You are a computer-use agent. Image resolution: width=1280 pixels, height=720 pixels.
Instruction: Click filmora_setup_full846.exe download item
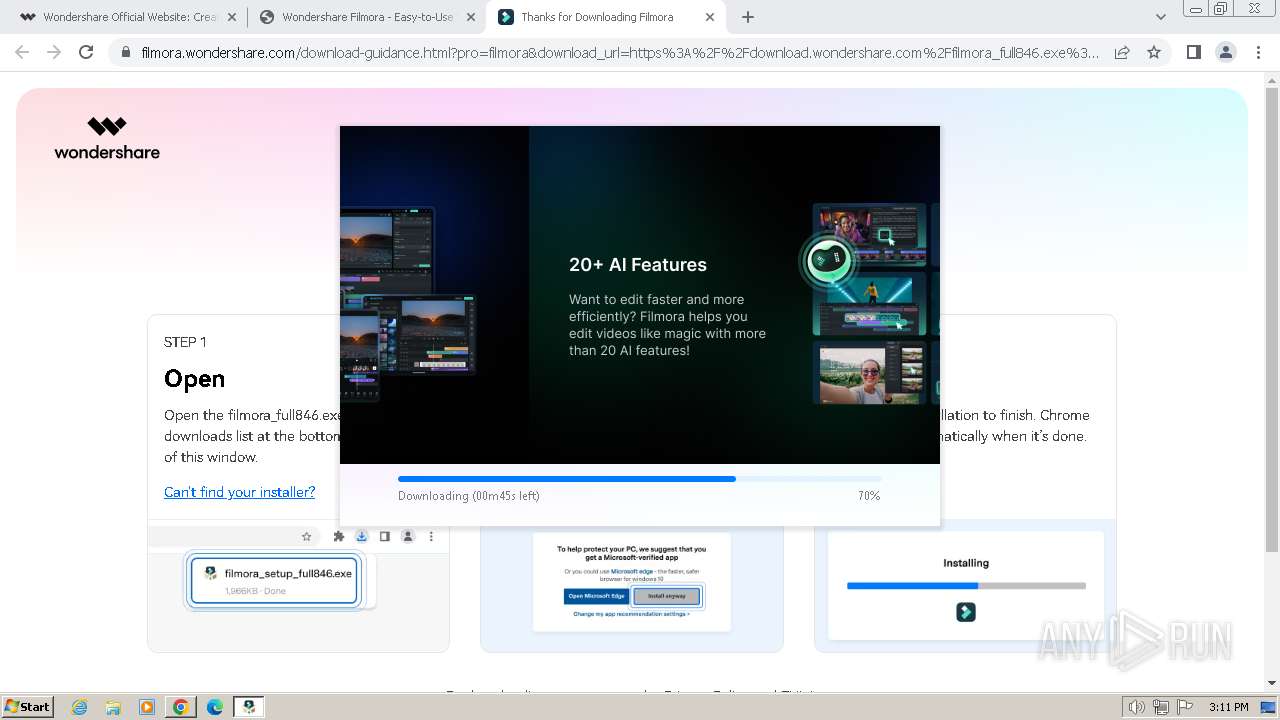(274, 581)
